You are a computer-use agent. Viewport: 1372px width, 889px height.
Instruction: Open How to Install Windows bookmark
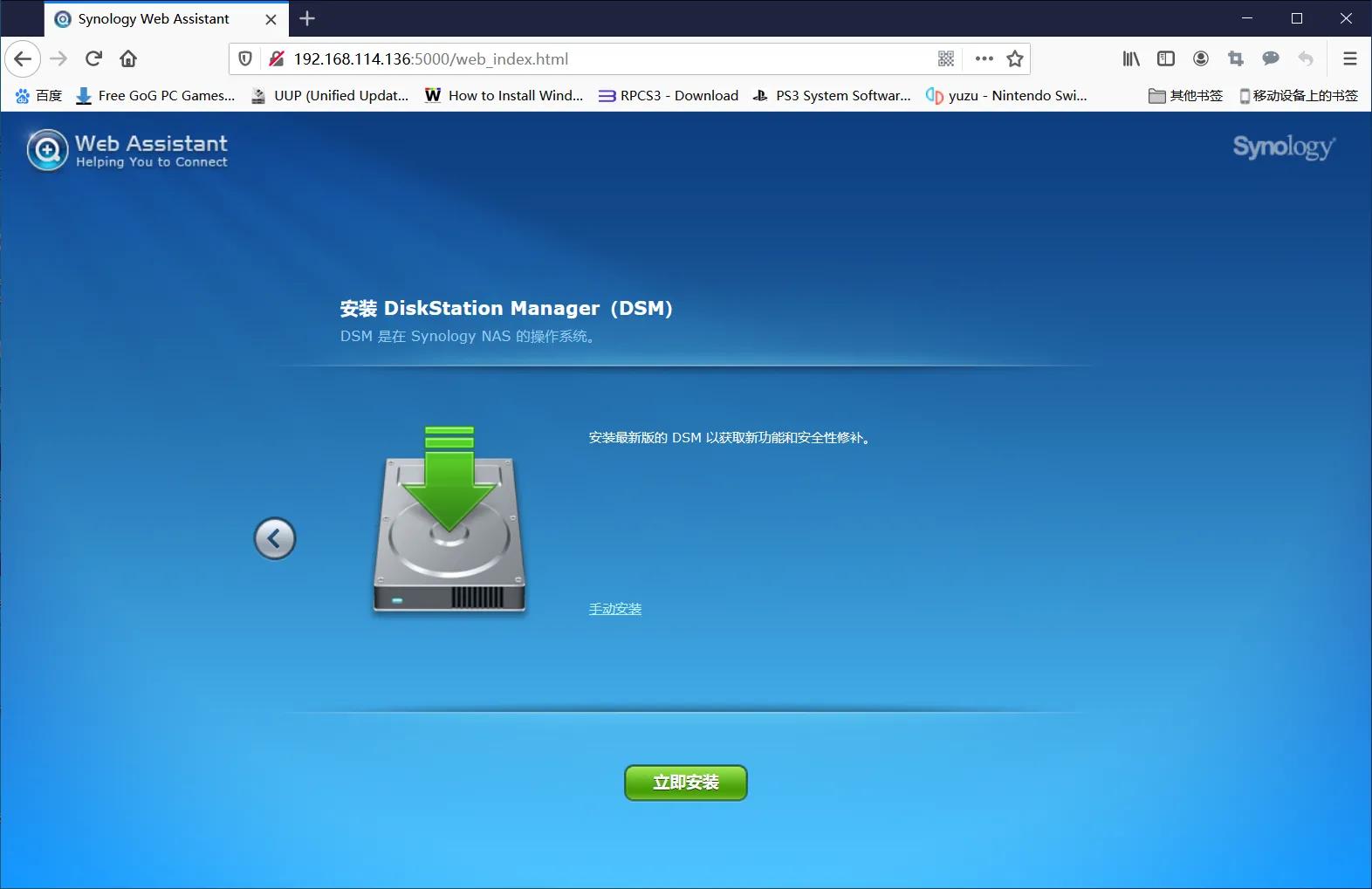coord(504,96)
